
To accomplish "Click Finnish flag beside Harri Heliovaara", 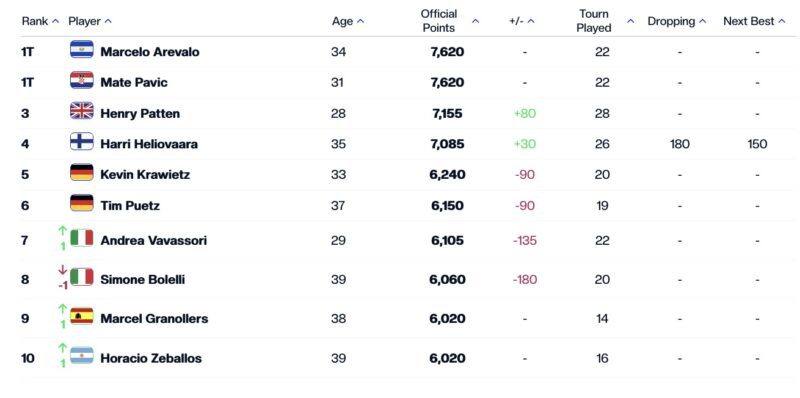I will click(82, 141).
